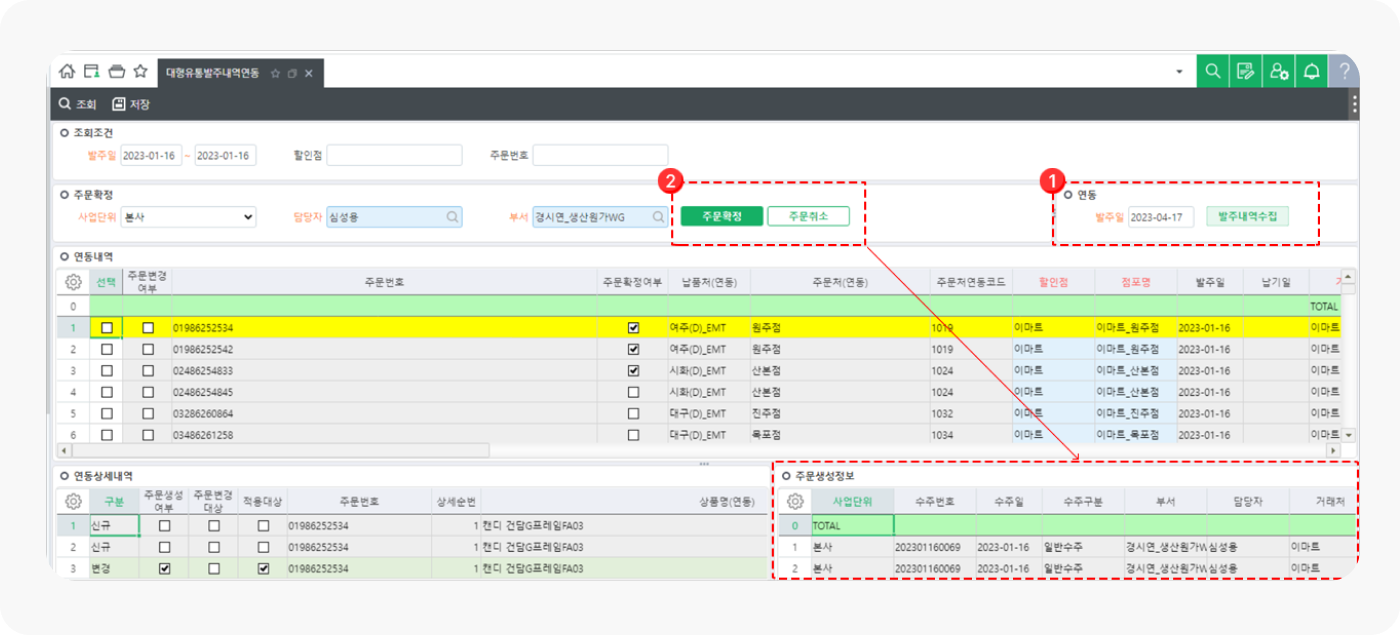The image size is (1400, 635).
Task: Open gear settings in 연동내역 grid
Action: click(x=73, y=283)
